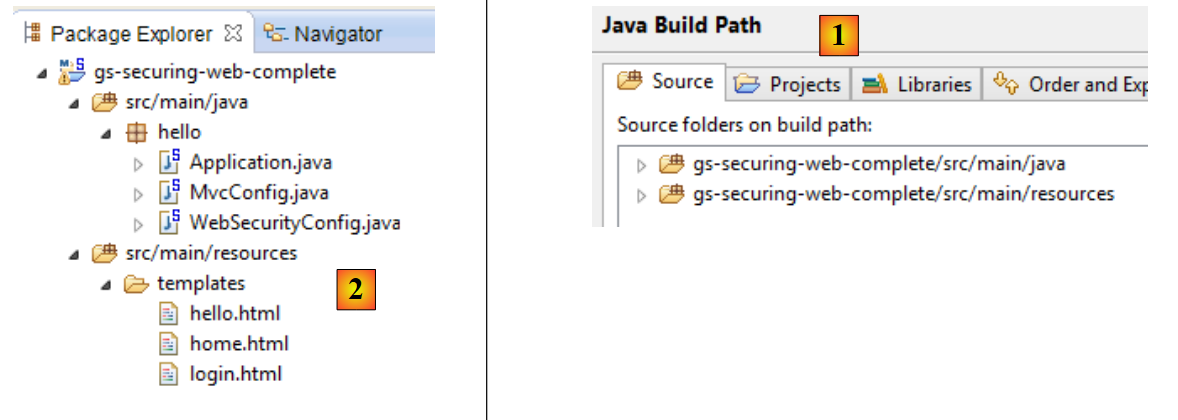Expand the MvcConfig.java tree node
This screenshot has height=420, width=1178.
pos(139,193)
